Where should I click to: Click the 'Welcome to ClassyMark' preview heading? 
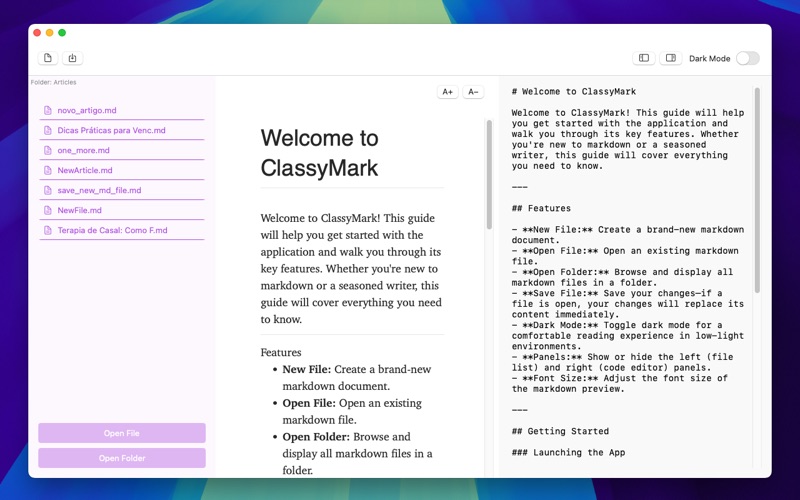pos(319,153)
